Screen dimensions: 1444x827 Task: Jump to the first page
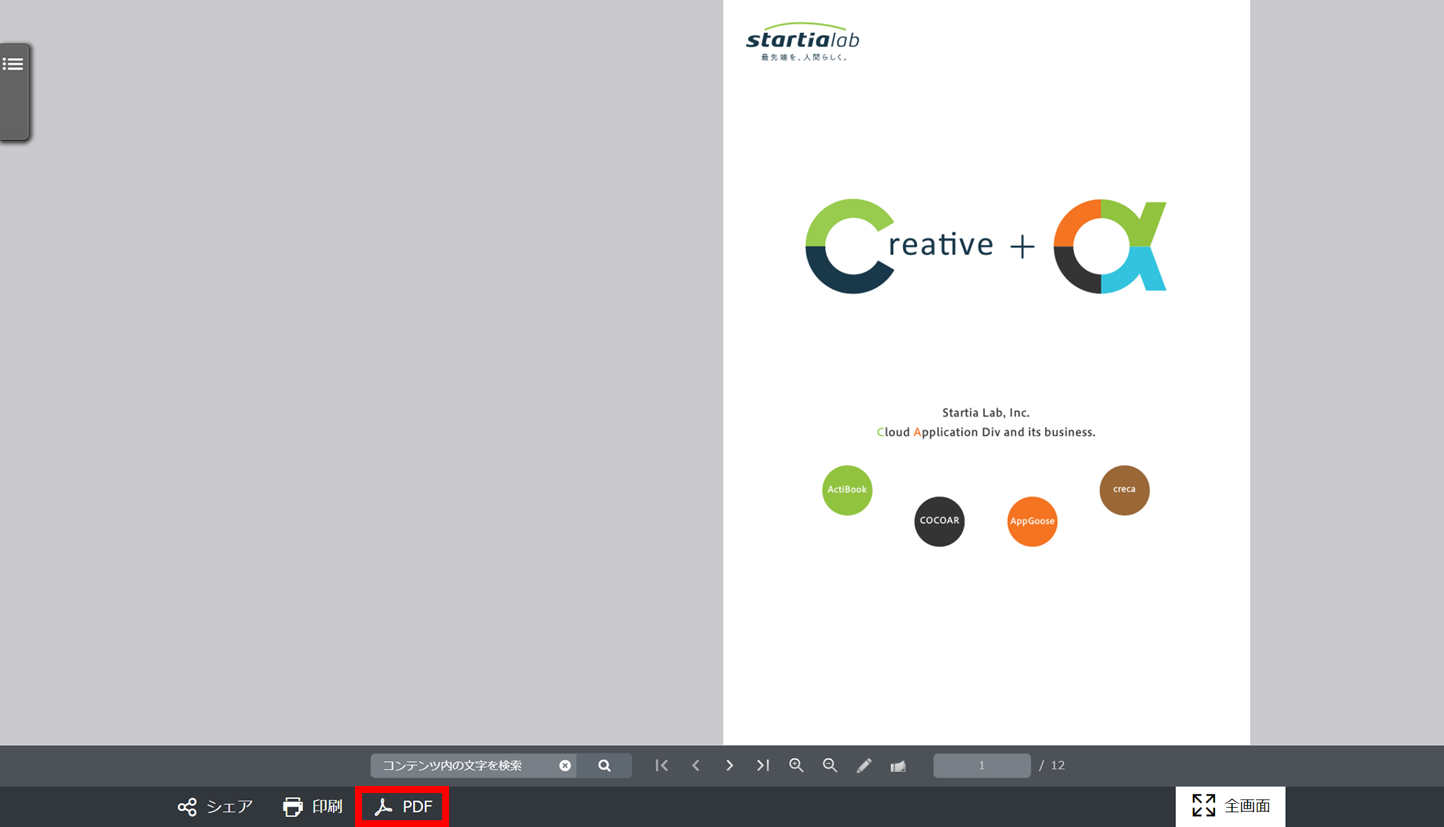(661, 766)
